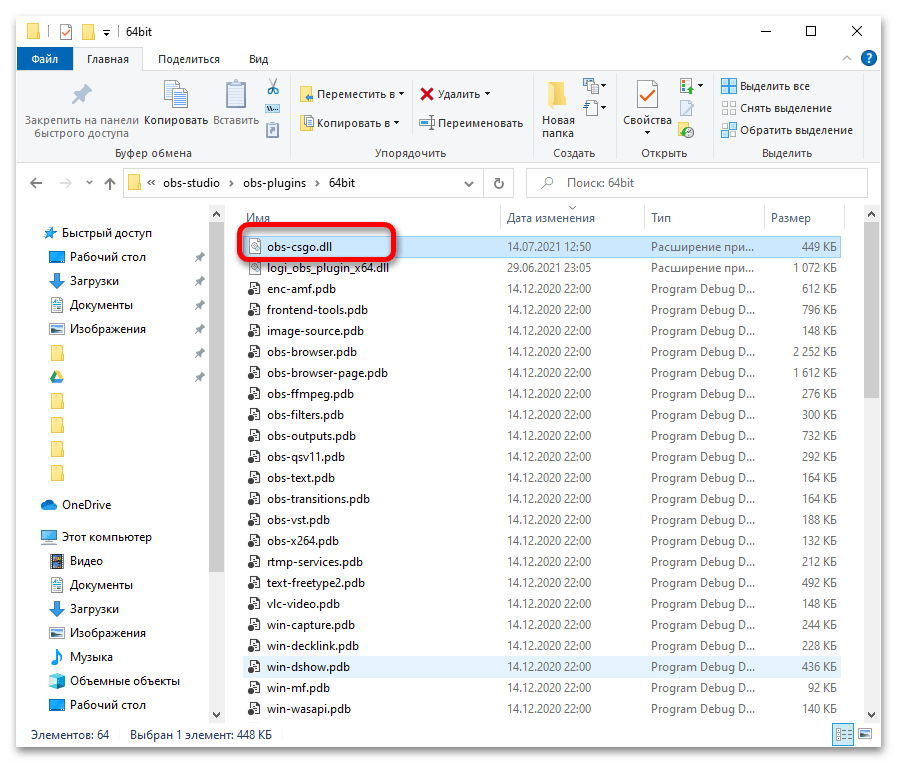Select win-dshow.pdb file
Image resolution: width=897 pixels, height=763 pixels.
(x=541, y=667)
